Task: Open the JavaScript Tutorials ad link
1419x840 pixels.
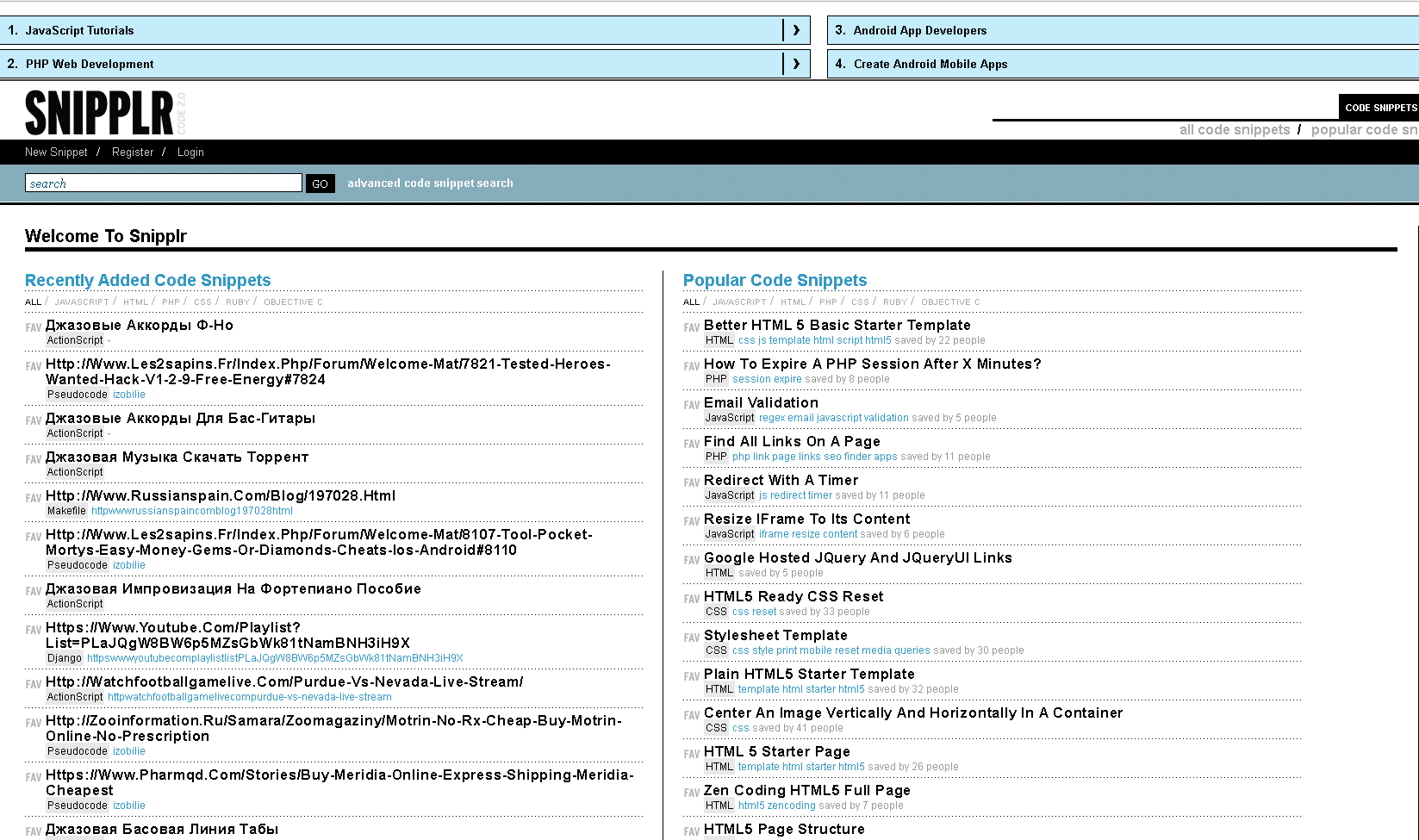Action: click(x=80, y=30)
